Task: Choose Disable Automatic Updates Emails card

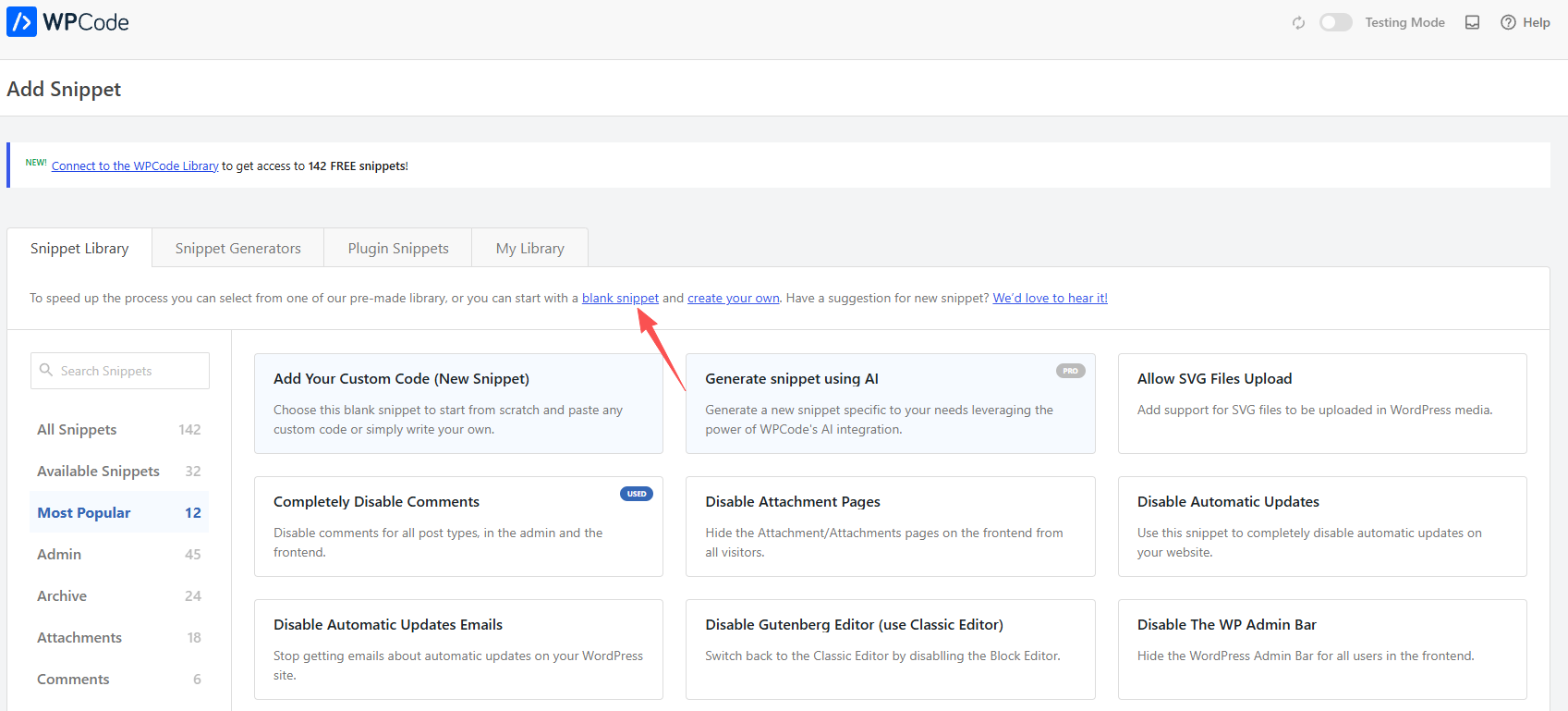Action: [x=458, y=649]
